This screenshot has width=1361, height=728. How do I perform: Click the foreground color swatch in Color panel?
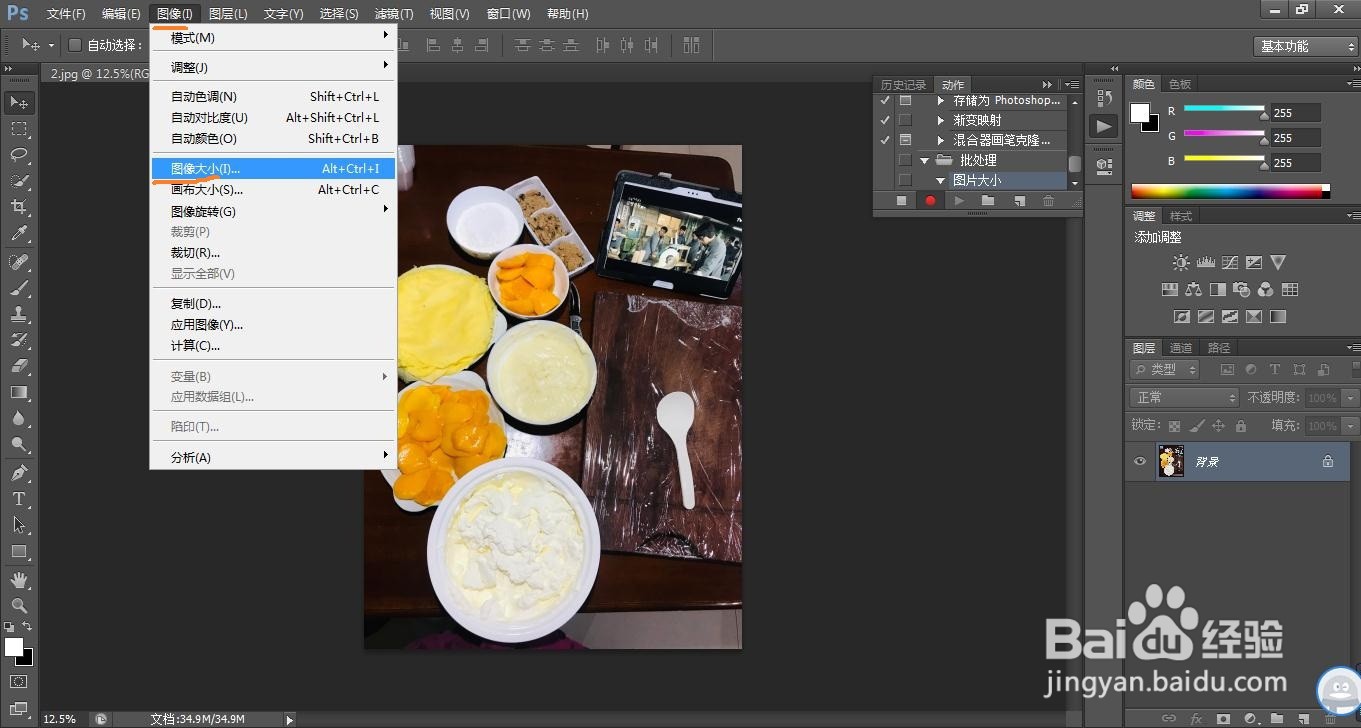(x=1140, y=113)
